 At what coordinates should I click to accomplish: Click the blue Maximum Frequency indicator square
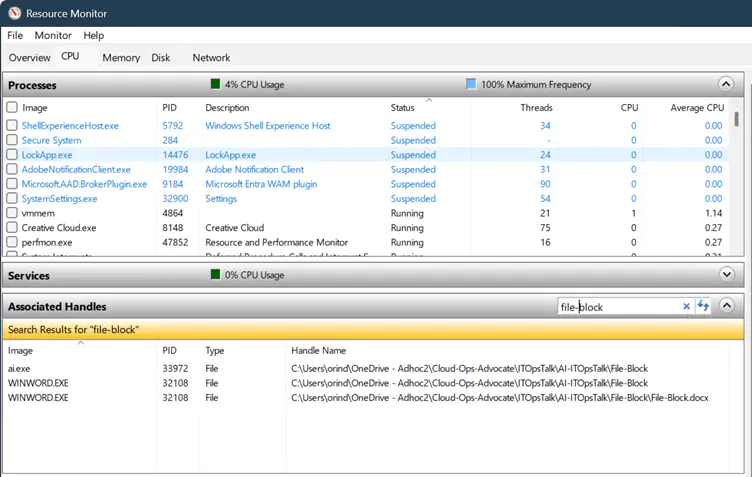point(471,85)
